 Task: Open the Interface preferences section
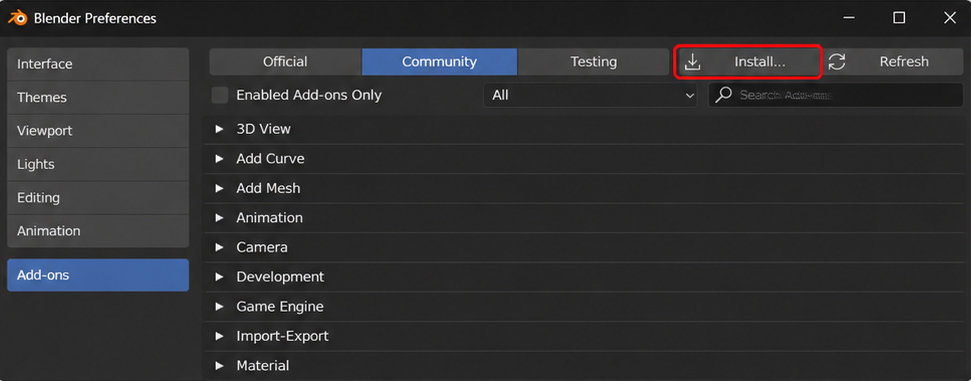point(98,64)
